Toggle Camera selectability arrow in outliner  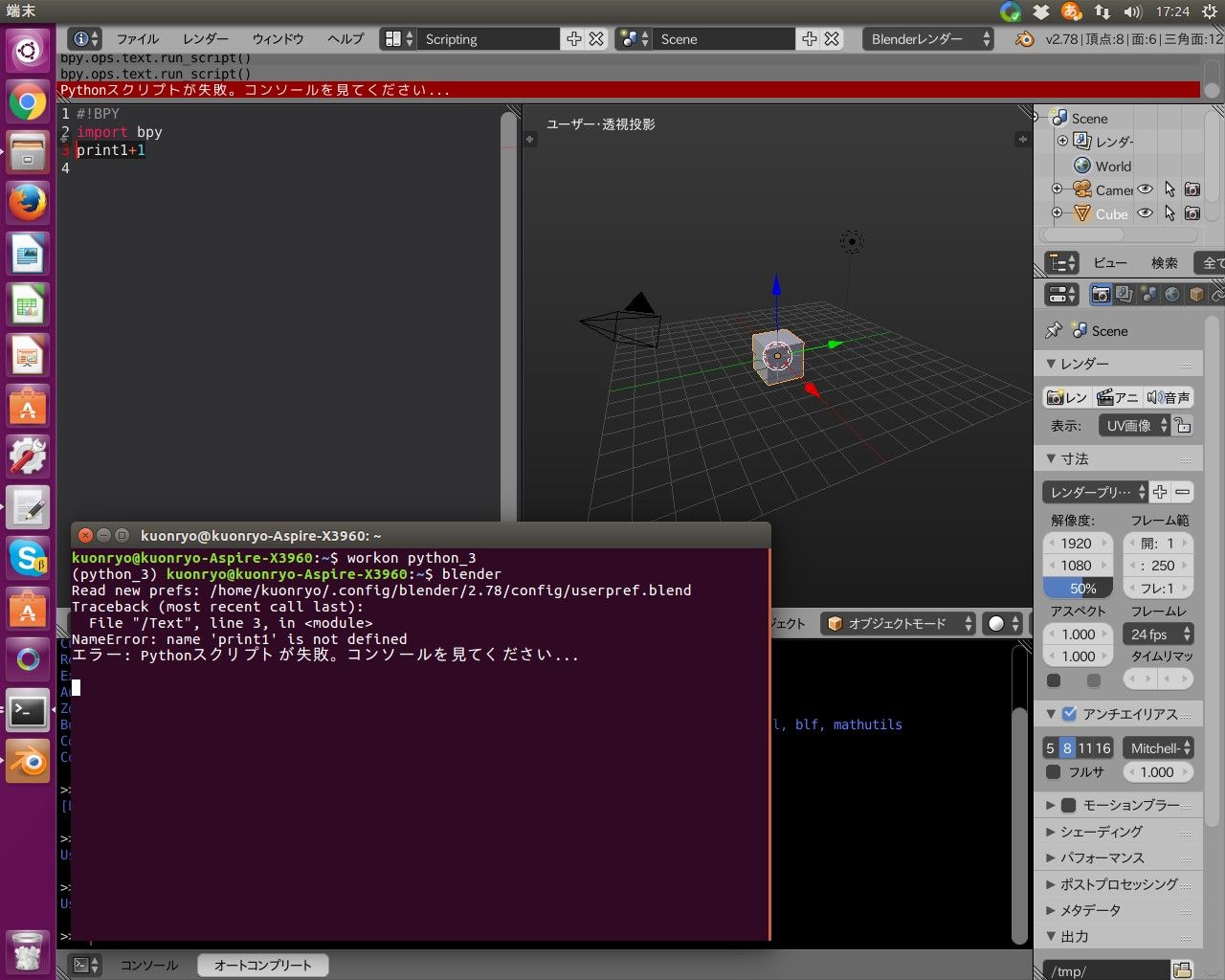[1169, 189]
